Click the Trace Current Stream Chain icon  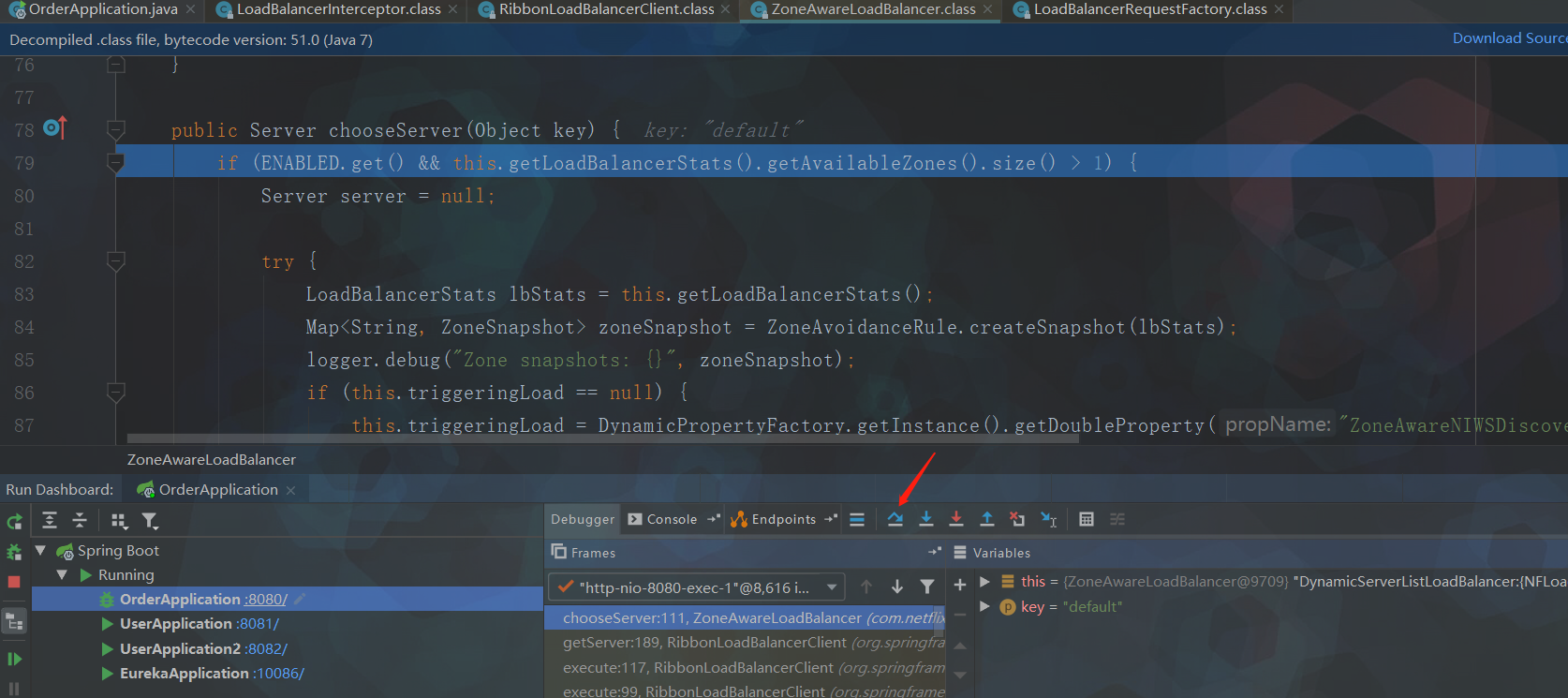click(x=1117, y=519)
